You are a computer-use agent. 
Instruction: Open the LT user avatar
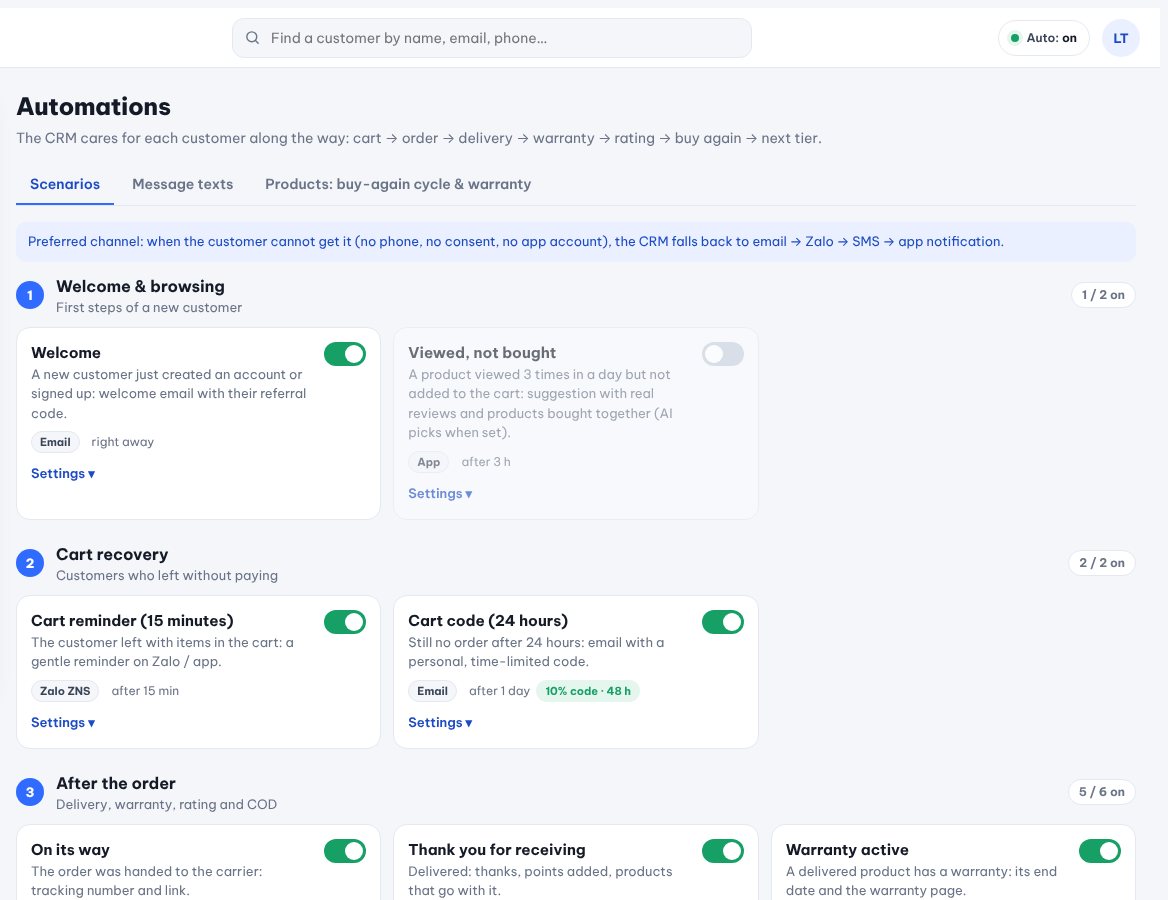(x=1120, y=38)
